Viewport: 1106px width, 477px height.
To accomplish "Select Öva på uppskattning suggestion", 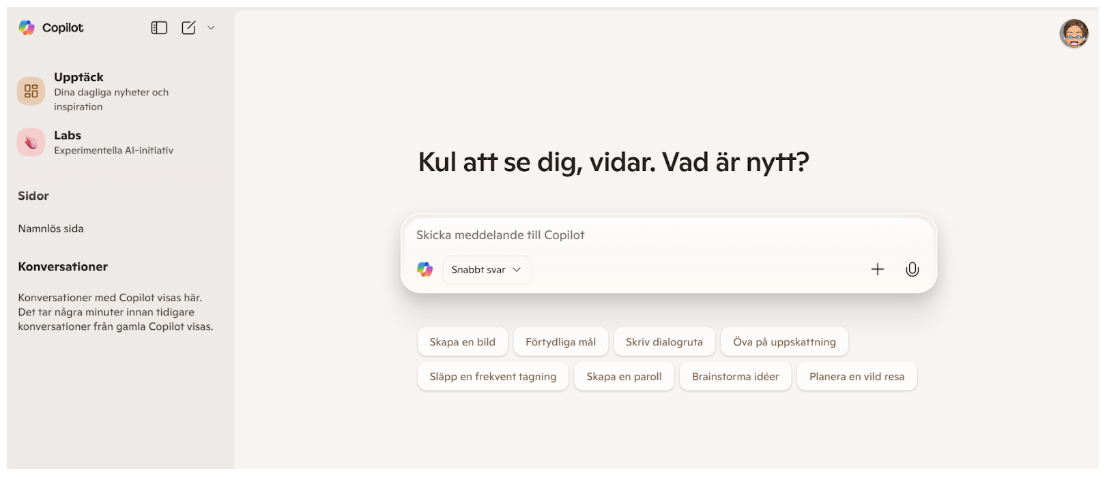I will coord(784,341).
